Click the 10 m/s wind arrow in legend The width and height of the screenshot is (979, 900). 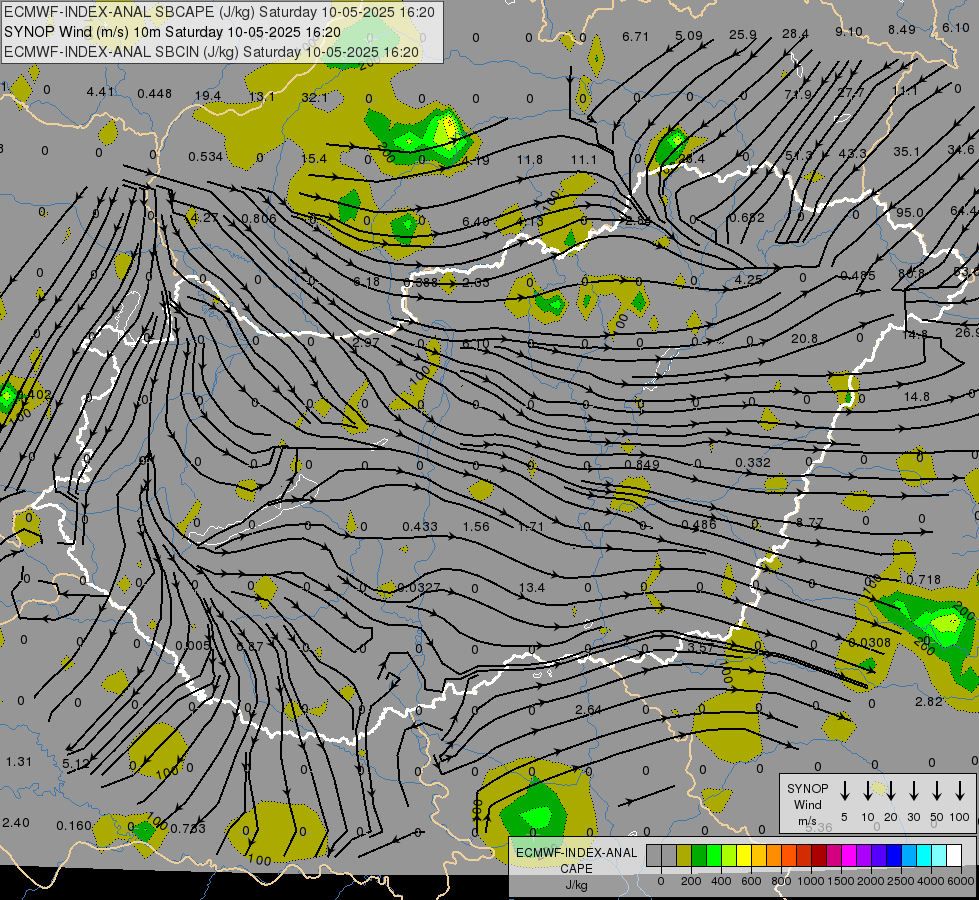[867, 791]
